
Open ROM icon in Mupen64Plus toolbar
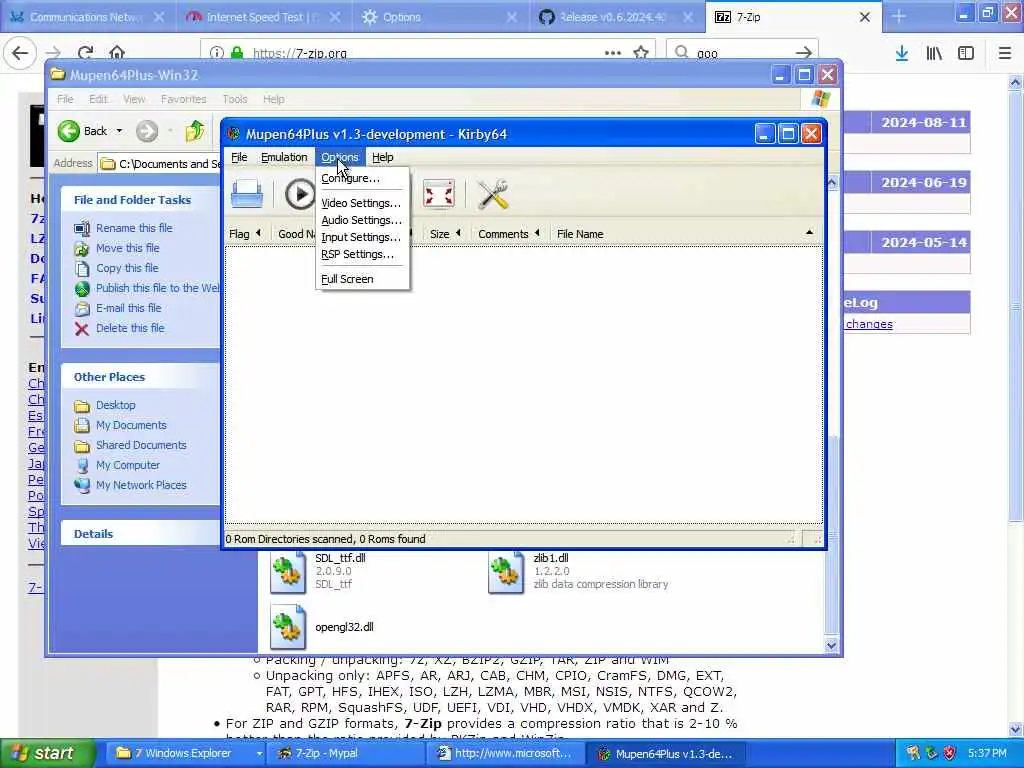click(x=247, y=194)
